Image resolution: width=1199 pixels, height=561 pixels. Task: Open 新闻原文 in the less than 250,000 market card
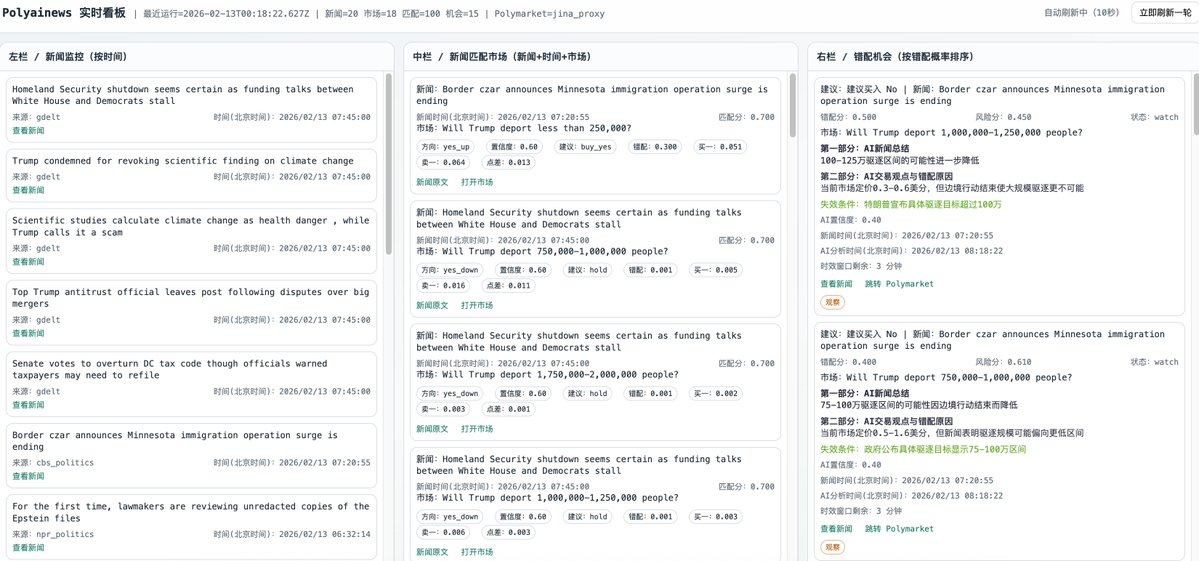point(432,182)
